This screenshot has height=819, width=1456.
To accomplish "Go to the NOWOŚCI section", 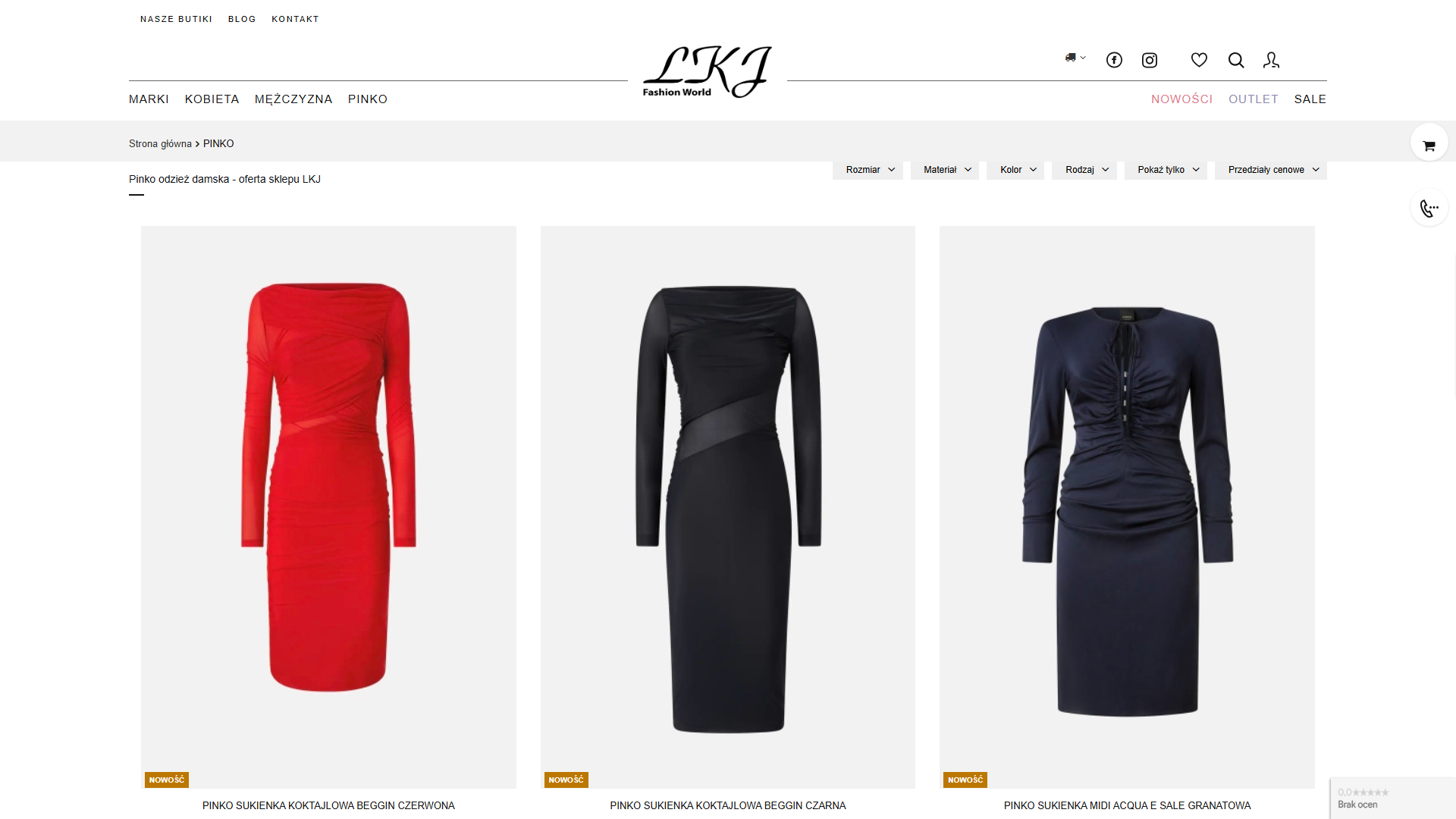I will (1181, 99).
